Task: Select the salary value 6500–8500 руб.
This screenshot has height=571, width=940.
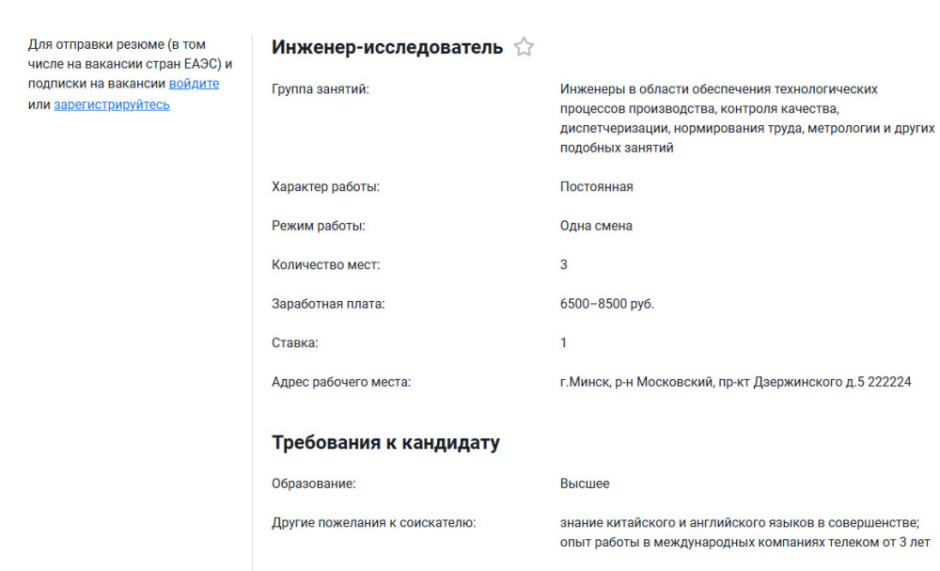Action: (x=606, y=304)
